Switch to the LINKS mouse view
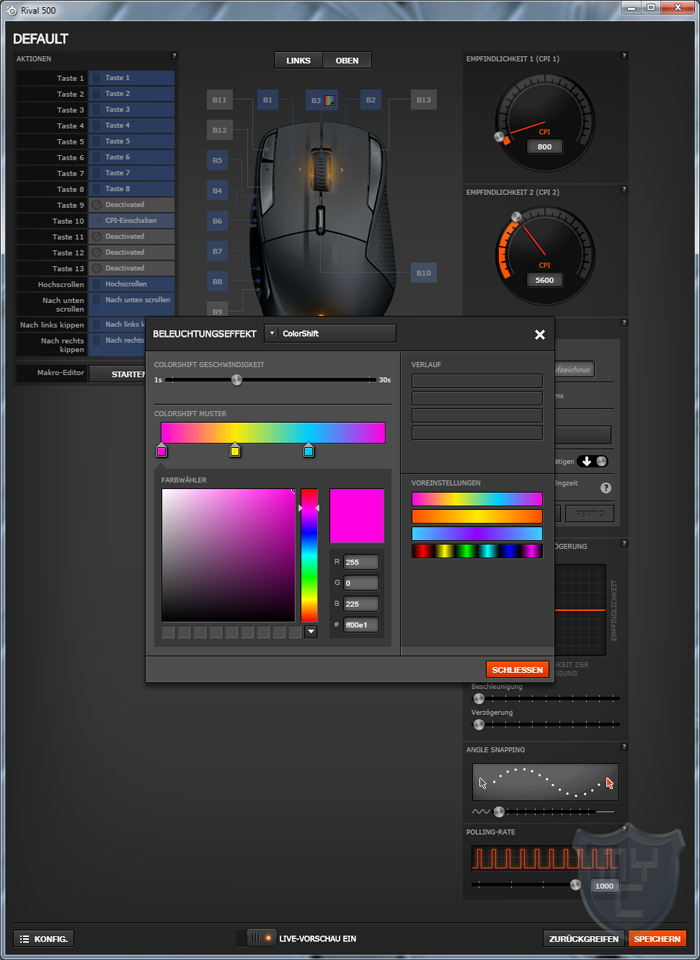Viewport: 700px width, 960px height. tap(298, 60)
